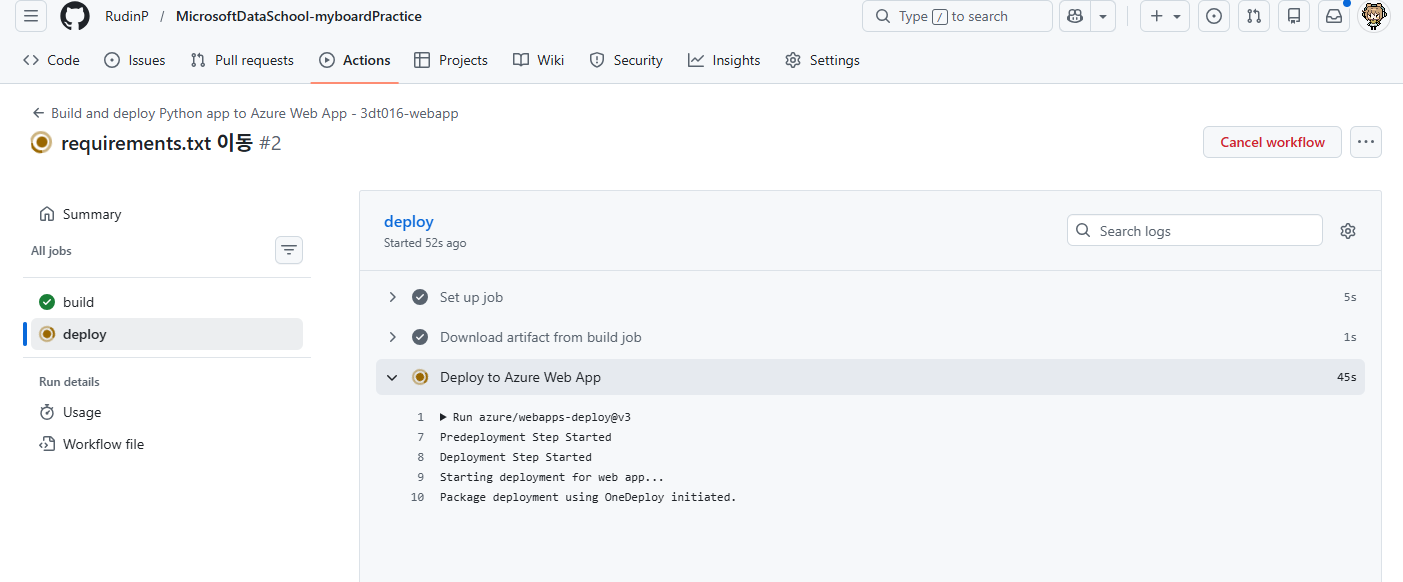1403x582 pixels.
Task: Expand the Run azure/webapps-deploy@v3 log group
Action: (x=535, y=417)
